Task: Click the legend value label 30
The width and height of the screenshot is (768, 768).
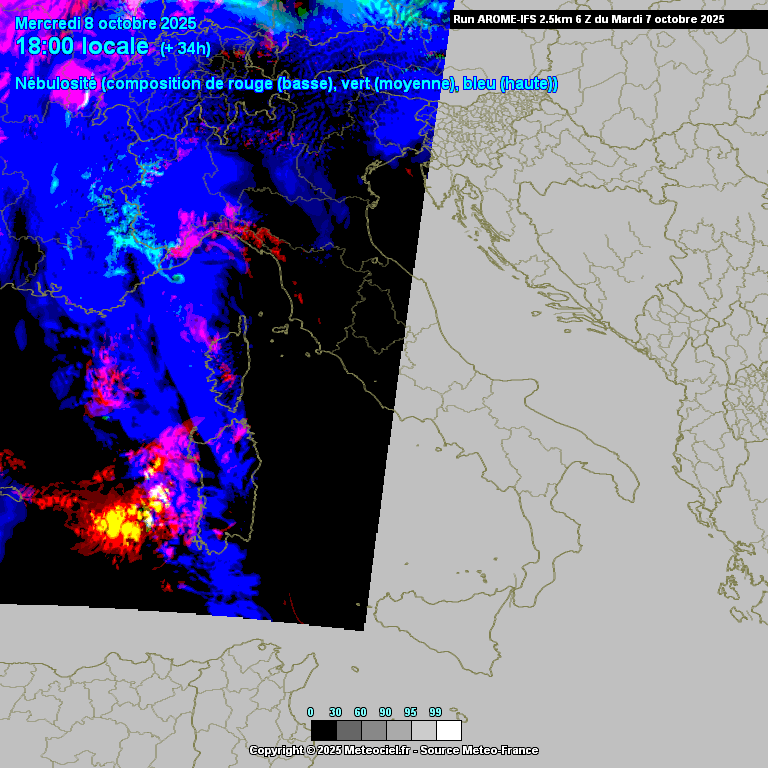Action: (x=336, y=712)
